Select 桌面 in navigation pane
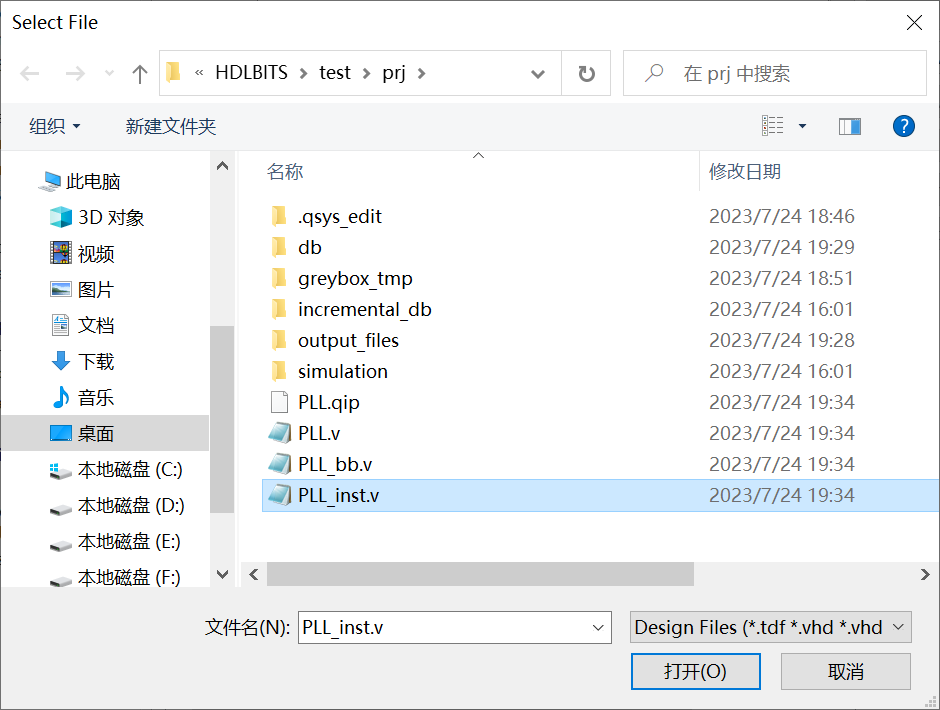940x710 pixels. pos(105,433)
